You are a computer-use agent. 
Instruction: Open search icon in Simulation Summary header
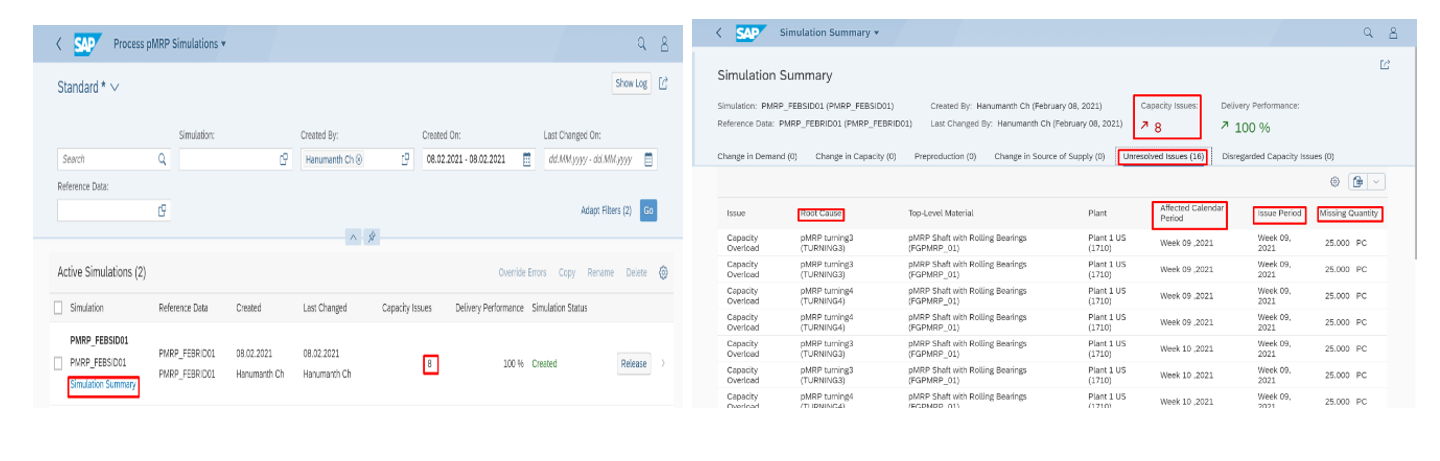1369,33
